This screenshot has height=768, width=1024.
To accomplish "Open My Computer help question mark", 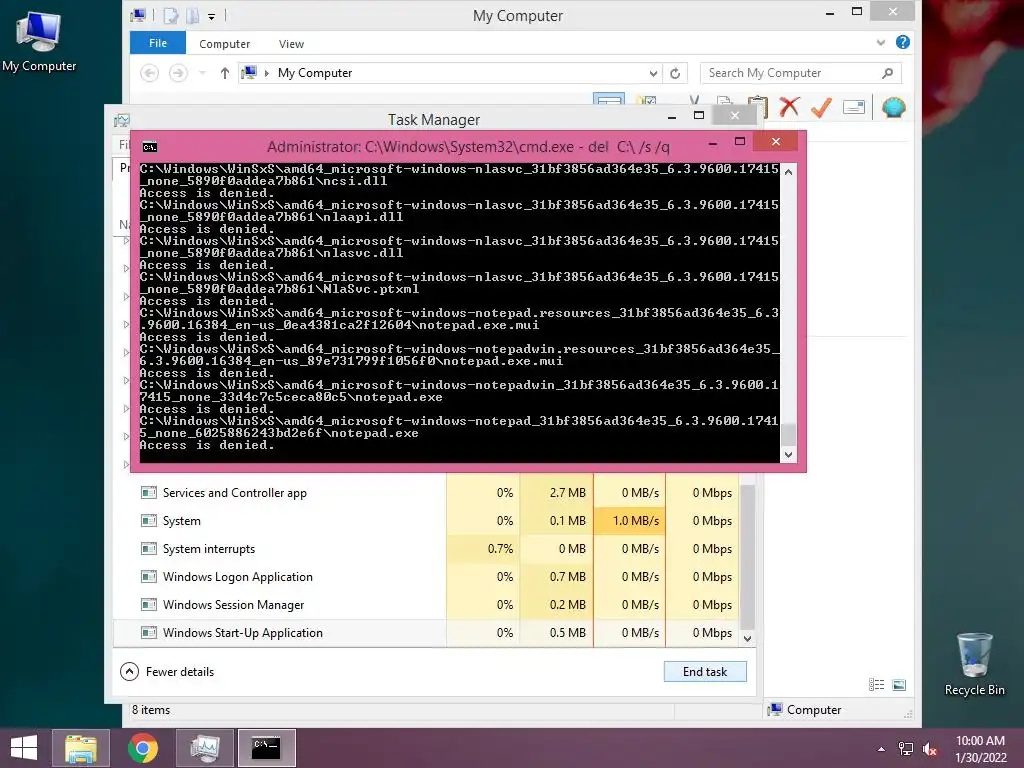I will click(x=903, y=42).
